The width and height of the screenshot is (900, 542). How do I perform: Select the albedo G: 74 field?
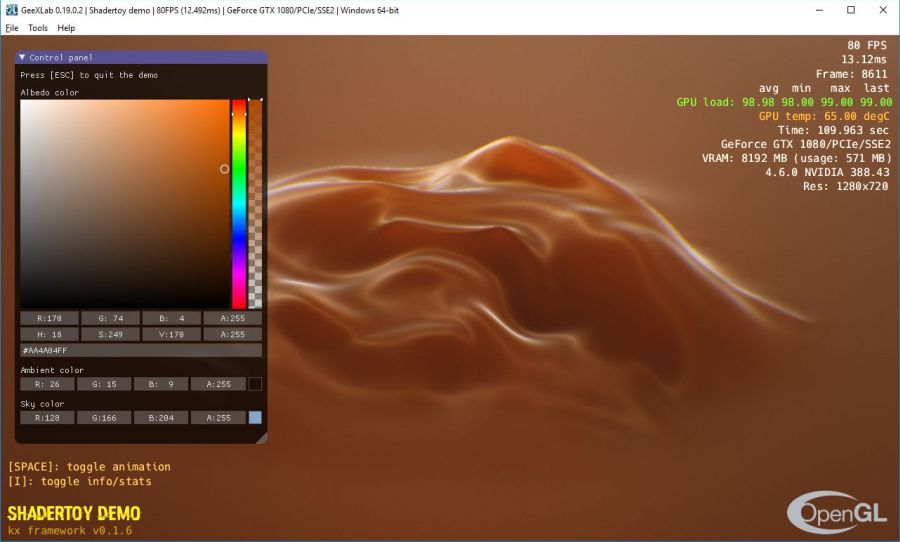(x=110, y=318)
